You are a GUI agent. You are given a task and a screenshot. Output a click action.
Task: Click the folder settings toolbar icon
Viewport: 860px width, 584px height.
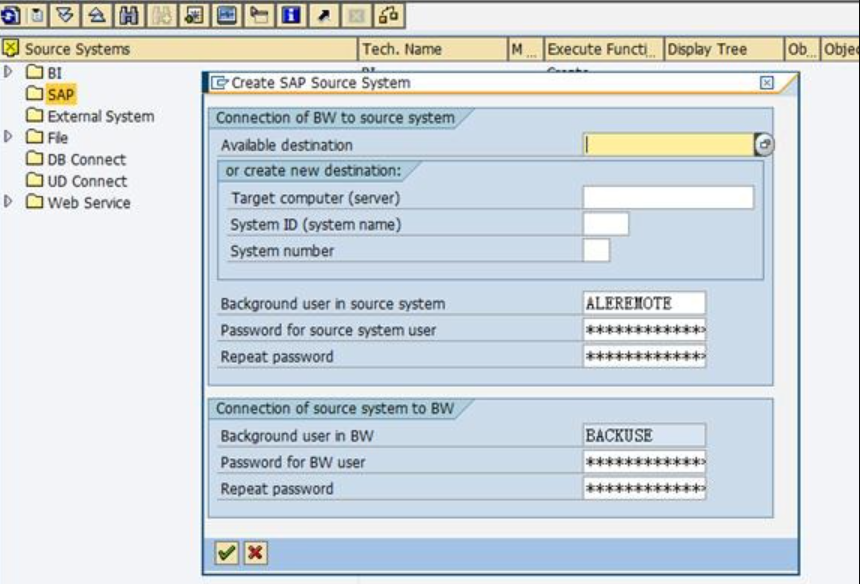coord(258,15)
